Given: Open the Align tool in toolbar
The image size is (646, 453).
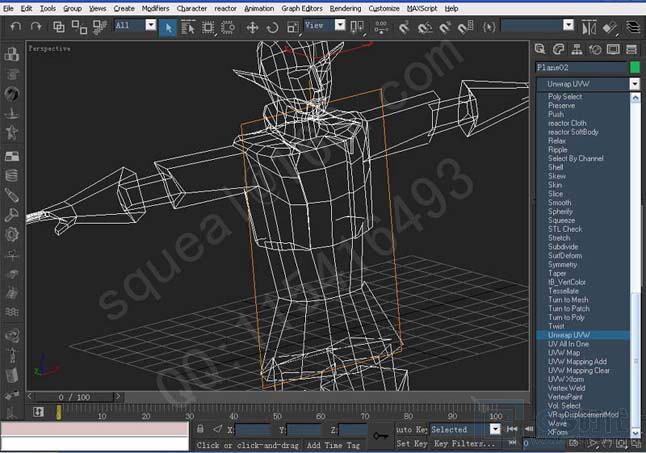Looking at the screenshot, I should tap(609, 28).
